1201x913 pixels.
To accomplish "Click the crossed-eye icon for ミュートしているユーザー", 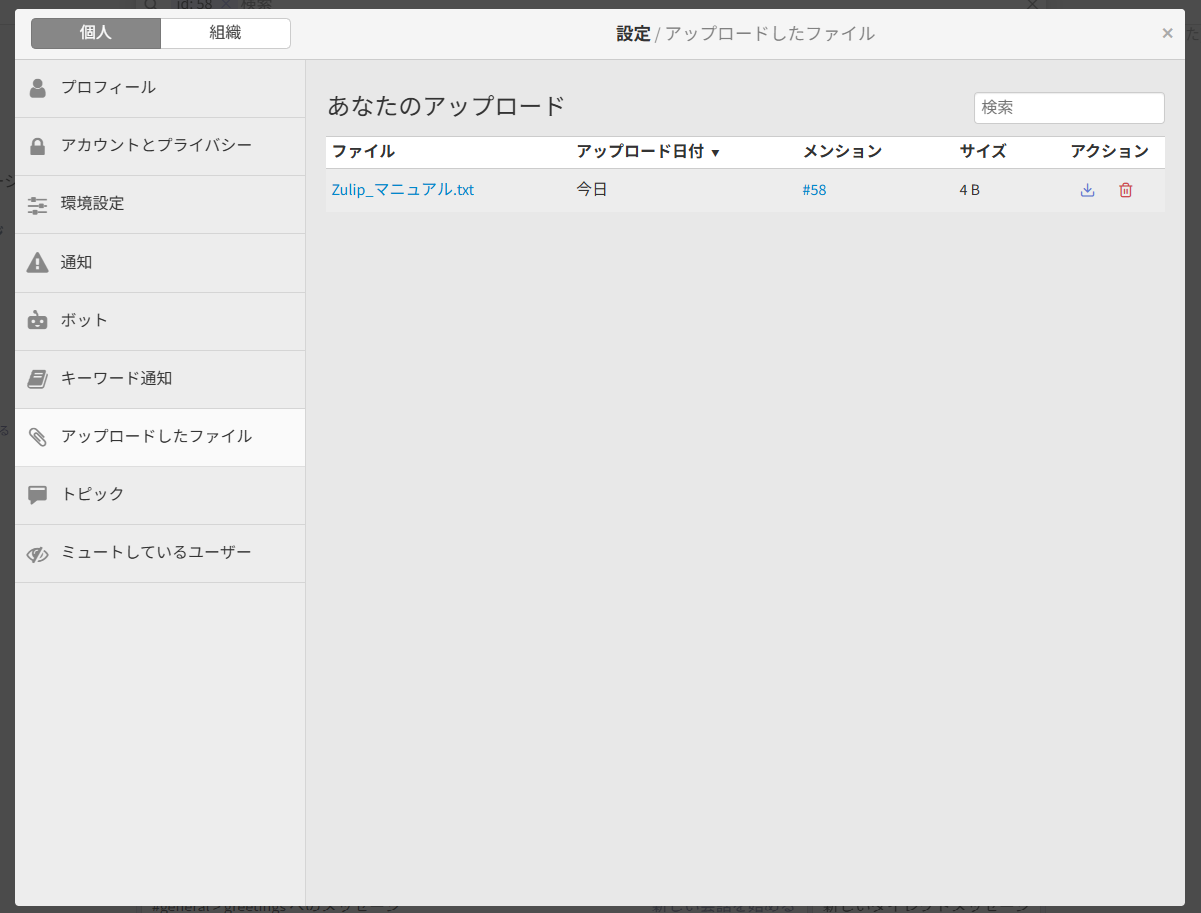I will click(x=37, y=553).
